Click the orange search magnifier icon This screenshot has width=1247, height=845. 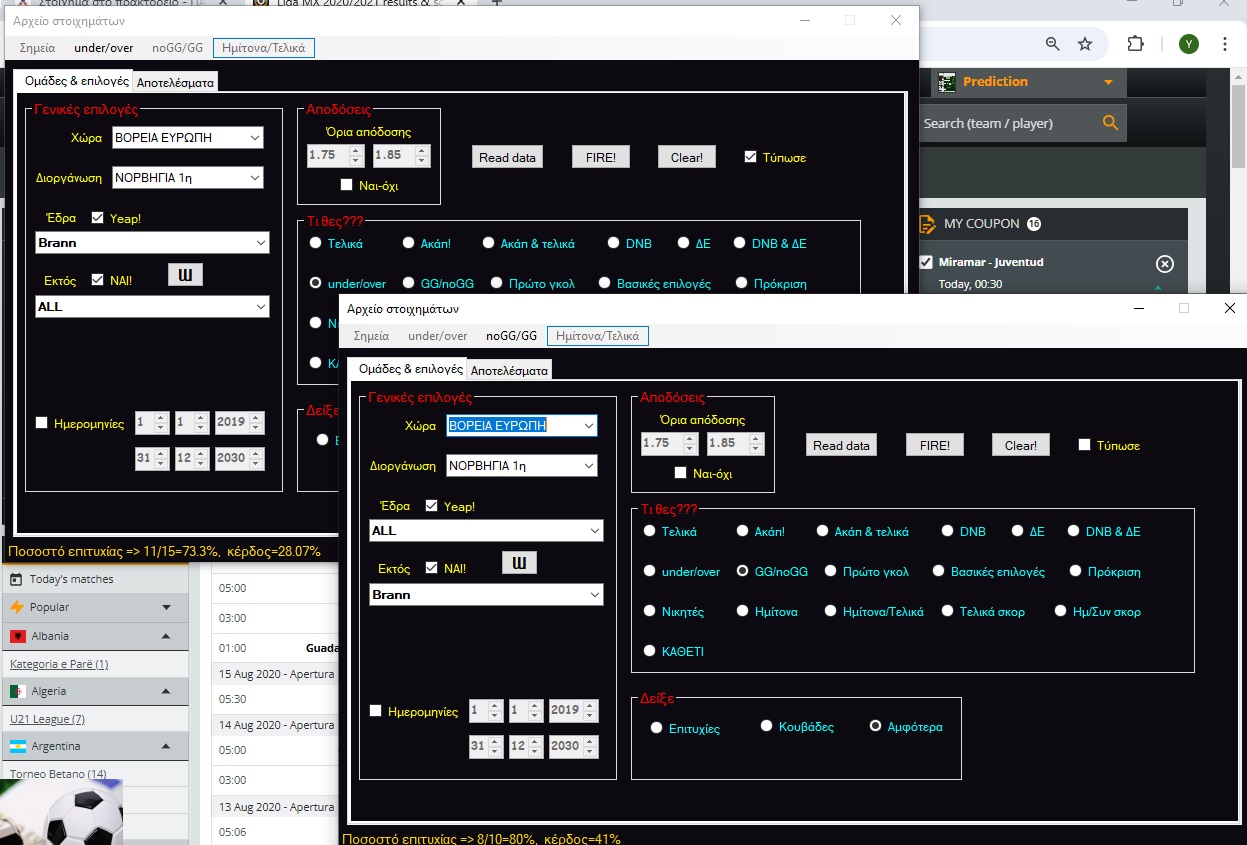(x=1110, y=123)
